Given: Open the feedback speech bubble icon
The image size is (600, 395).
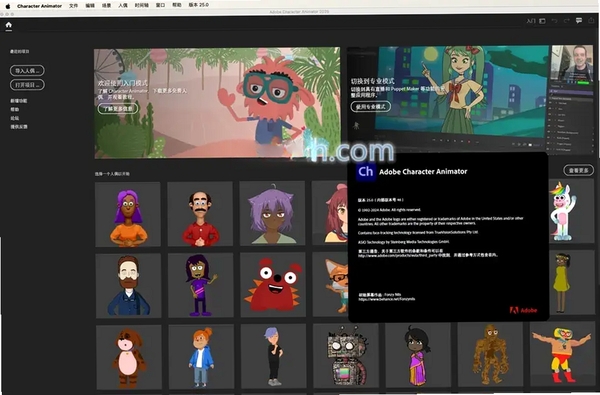Looking at the screenshot, I should coord(579,21).
